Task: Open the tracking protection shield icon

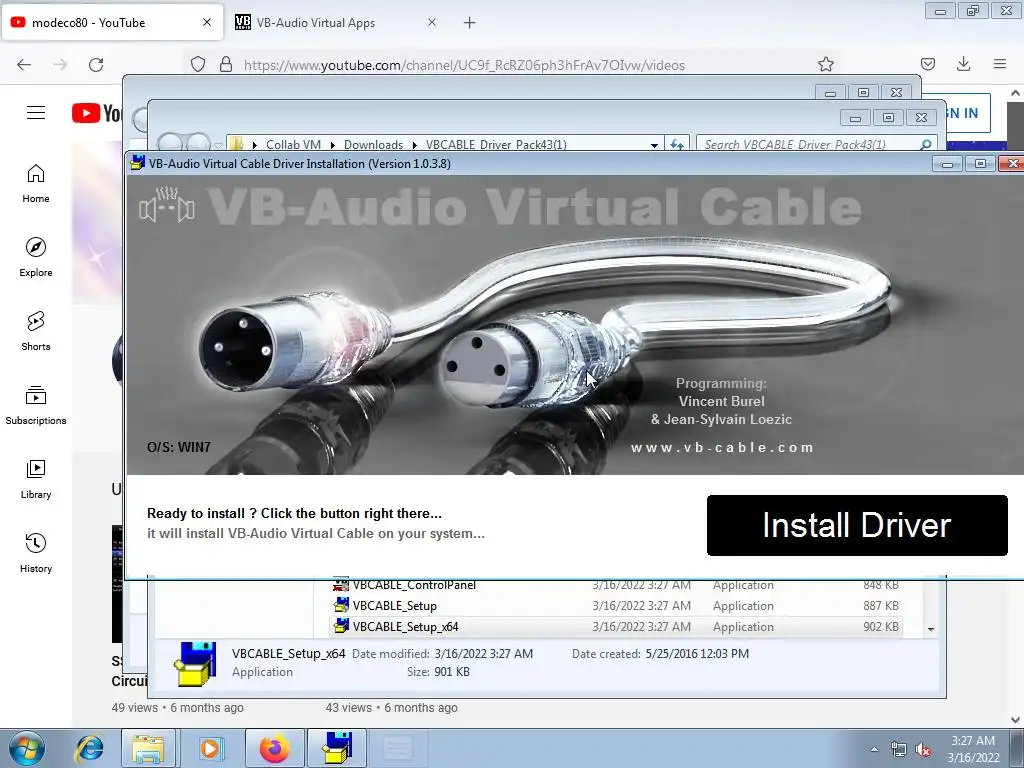Action: coord(198,65)
